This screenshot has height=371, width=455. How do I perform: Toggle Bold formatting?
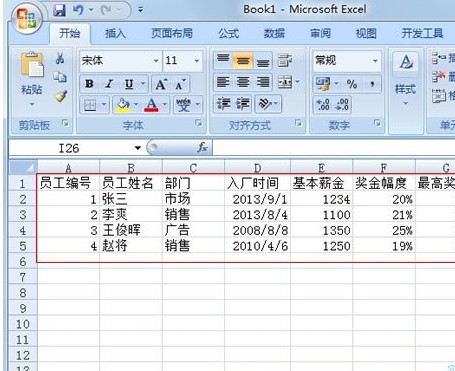tap(89, 84)
